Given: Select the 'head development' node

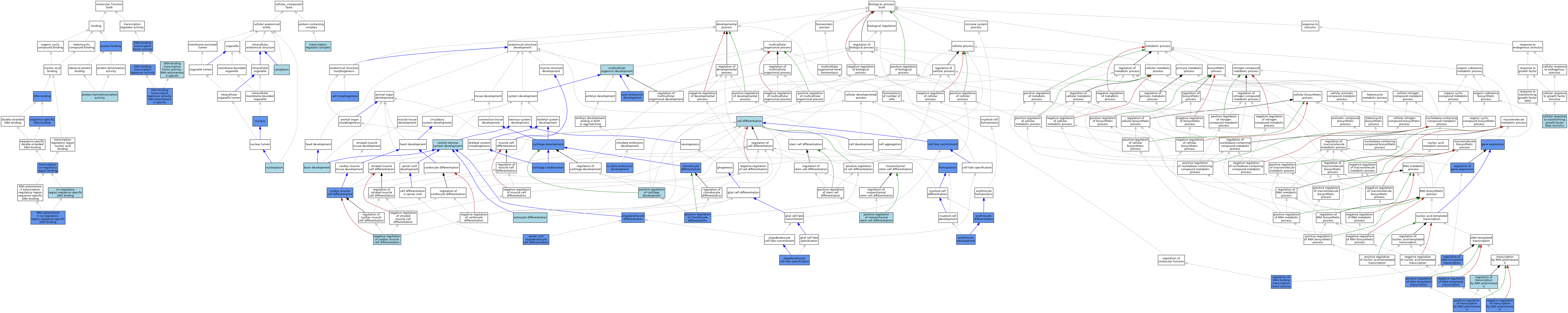Looking at the screenshot, I should [x=318, y=144].
